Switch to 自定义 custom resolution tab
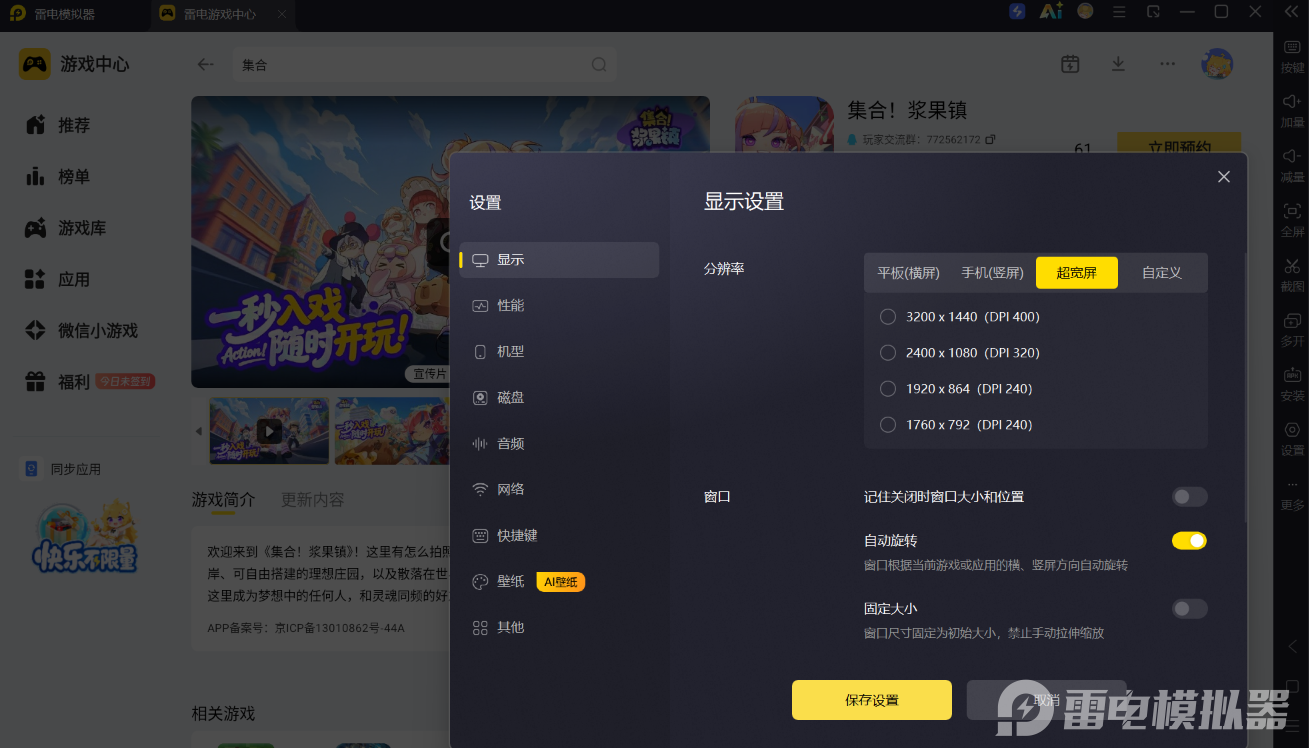The image size is (1309, 748). coord(1162,273)
